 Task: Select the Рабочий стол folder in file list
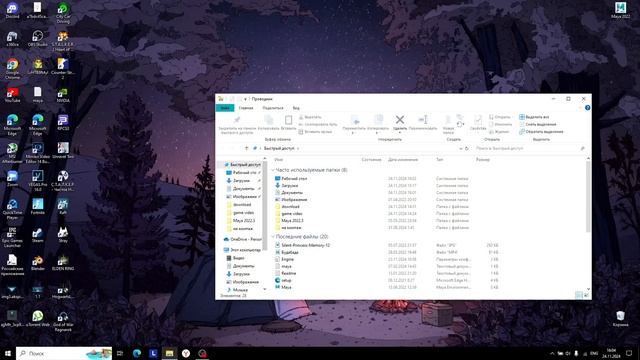tap(291, 179)
